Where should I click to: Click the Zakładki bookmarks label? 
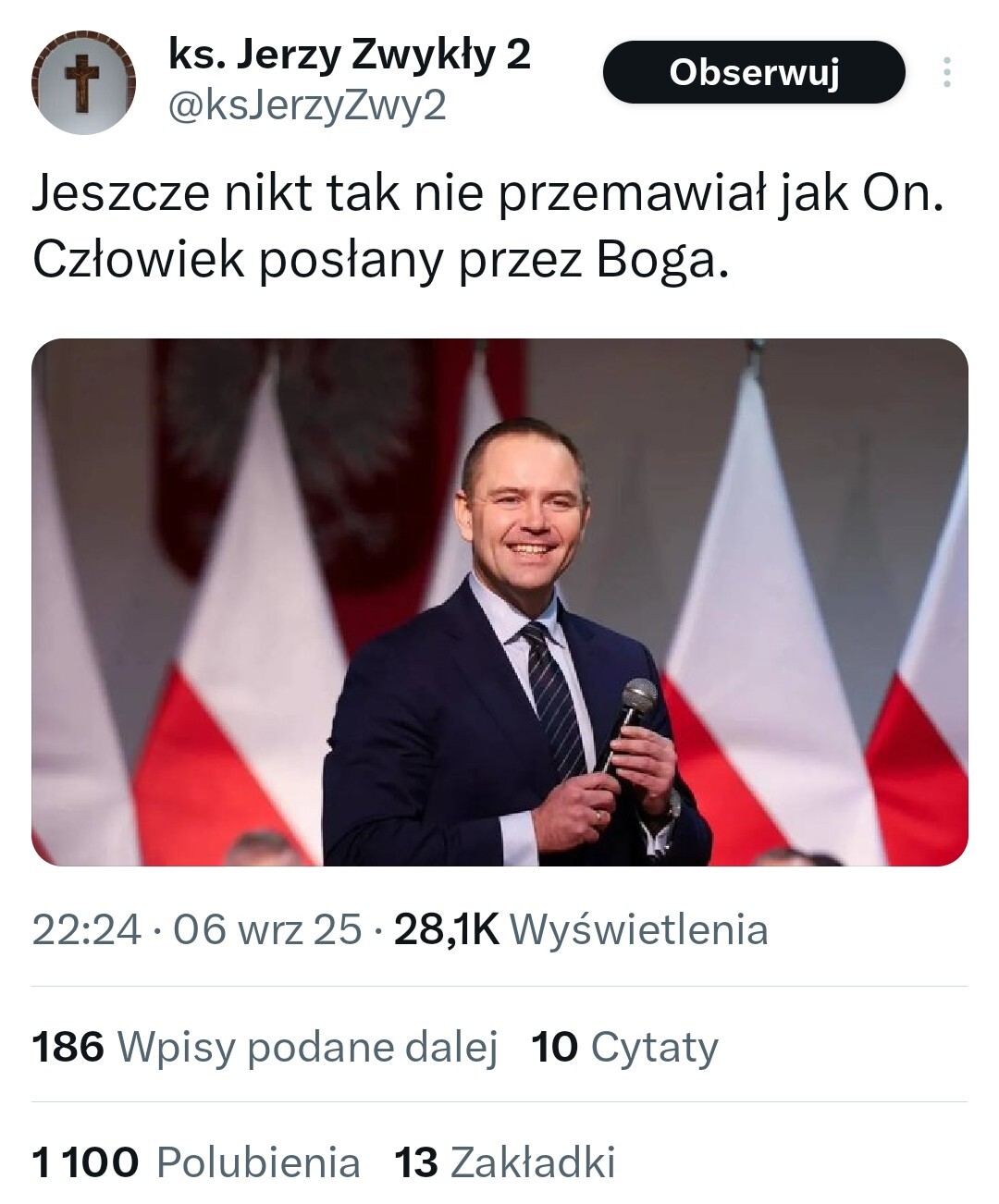coord(532,1163)
